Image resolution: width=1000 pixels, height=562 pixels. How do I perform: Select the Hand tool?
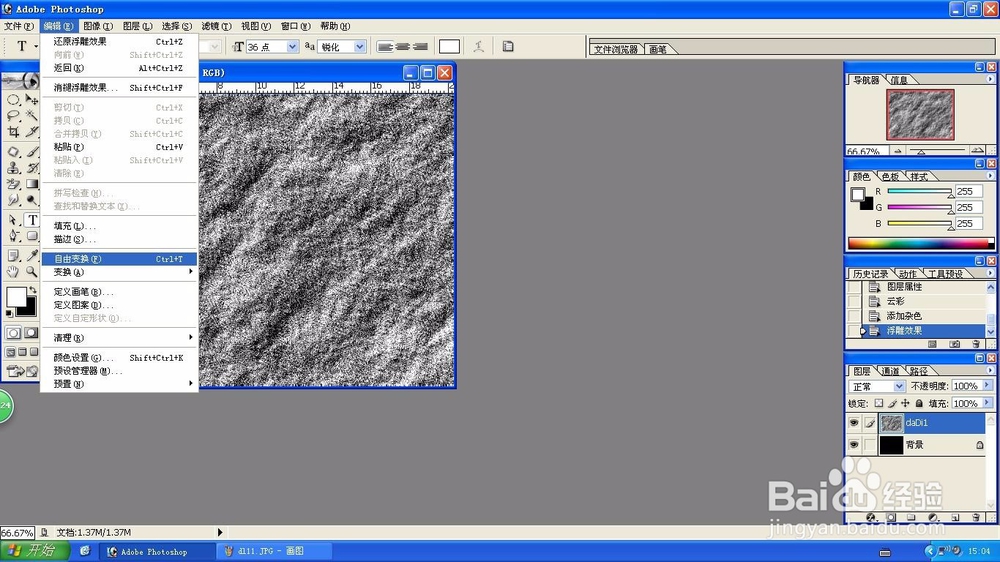coord(13,272)
